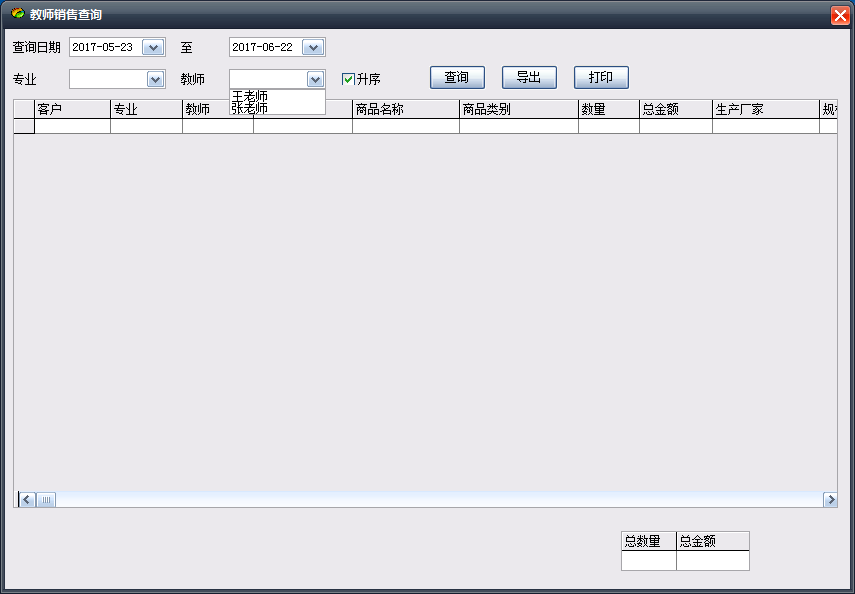
Task: Close the 教师销售查询 window
Action: [840, 15]
